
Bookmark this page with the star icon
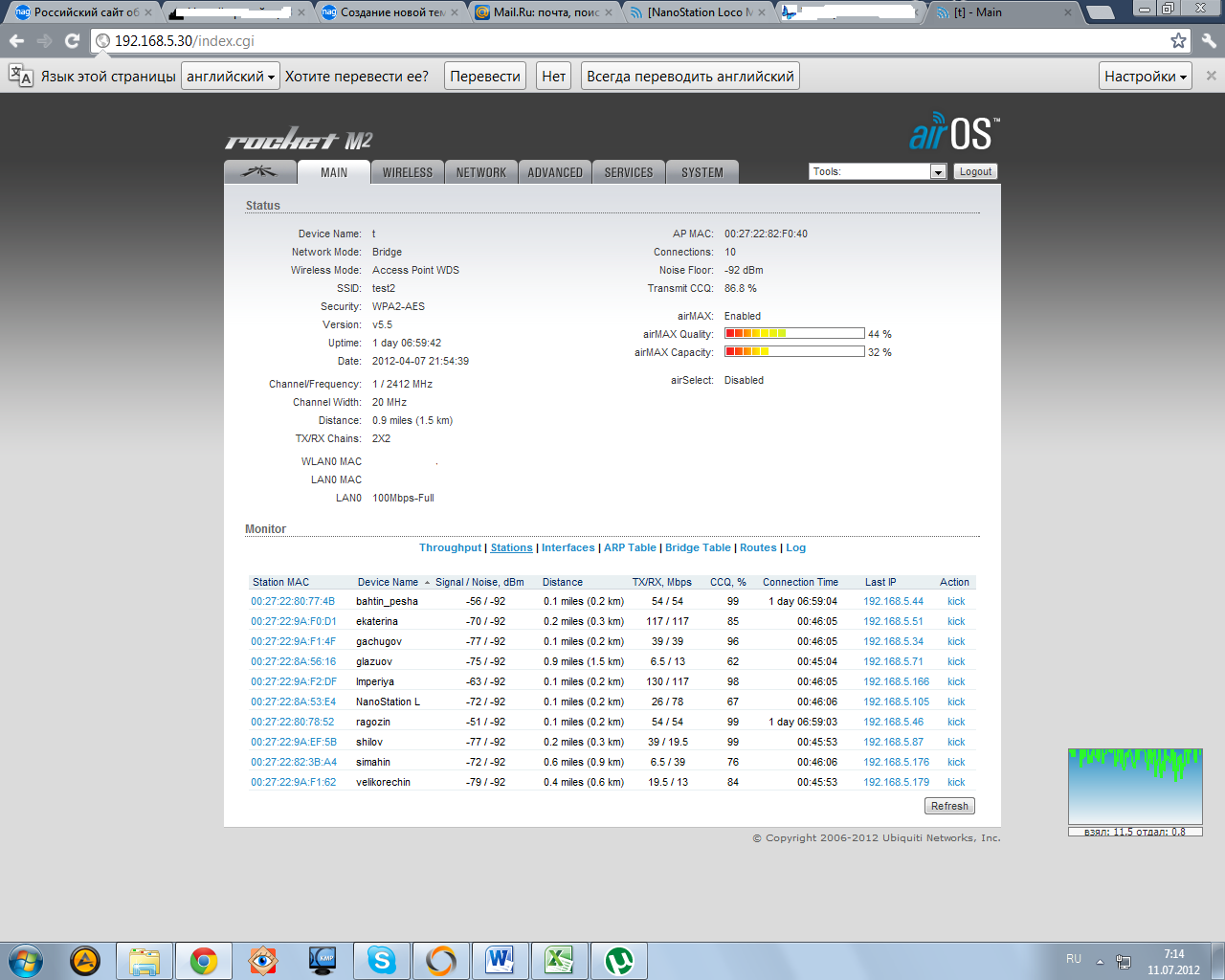point(1178,40)
